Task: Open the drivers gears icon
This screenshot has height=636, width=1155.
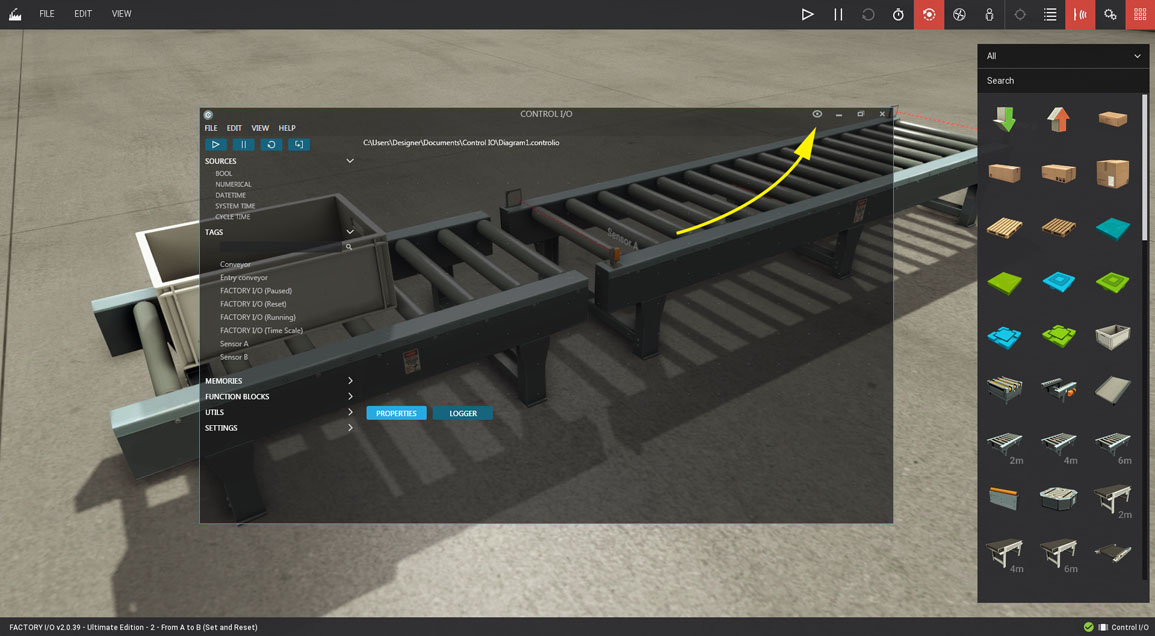Action: tap(1110, 14)
